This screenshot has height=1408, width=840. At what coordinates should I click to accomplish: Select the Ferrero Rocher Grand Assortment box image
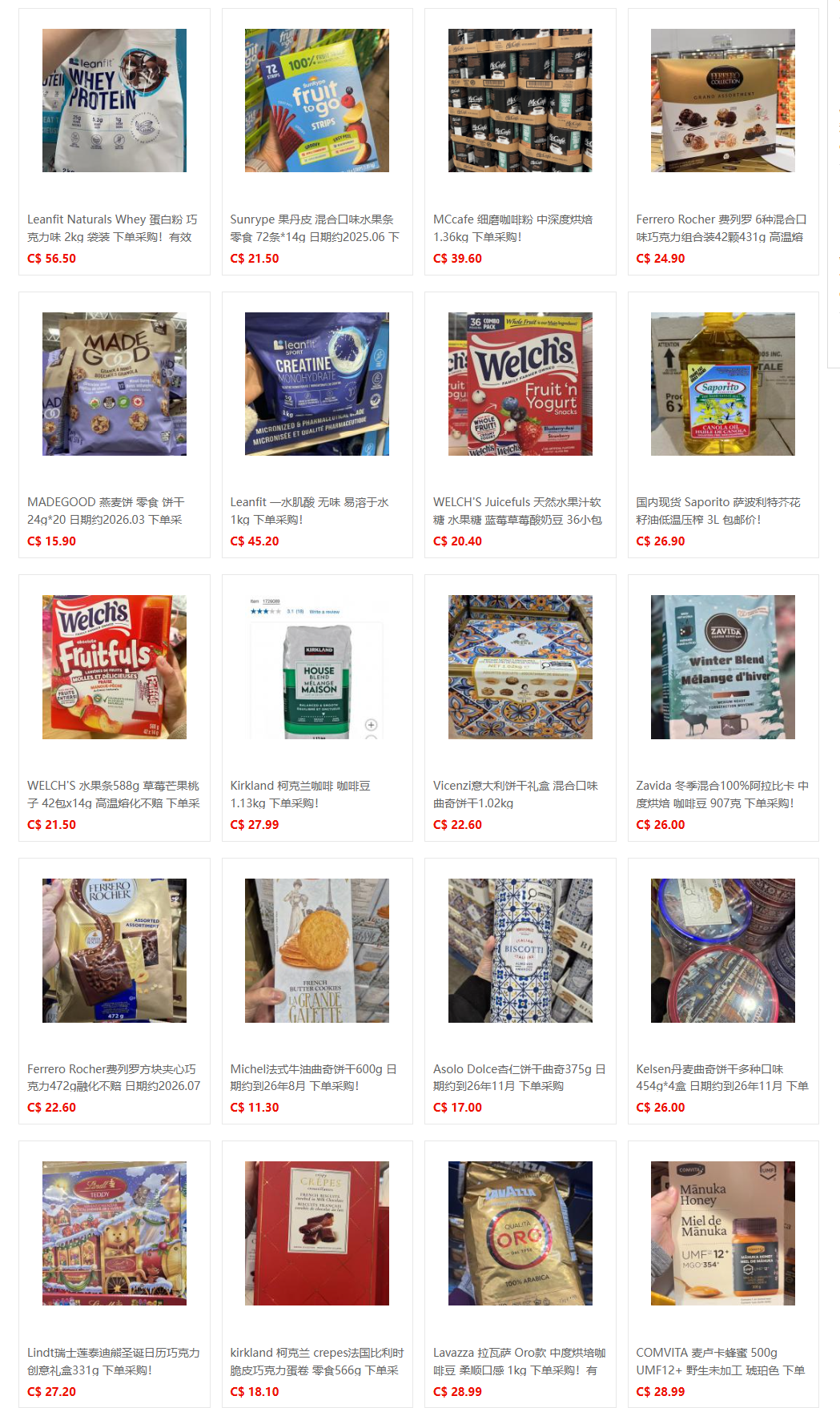point(723,100)
